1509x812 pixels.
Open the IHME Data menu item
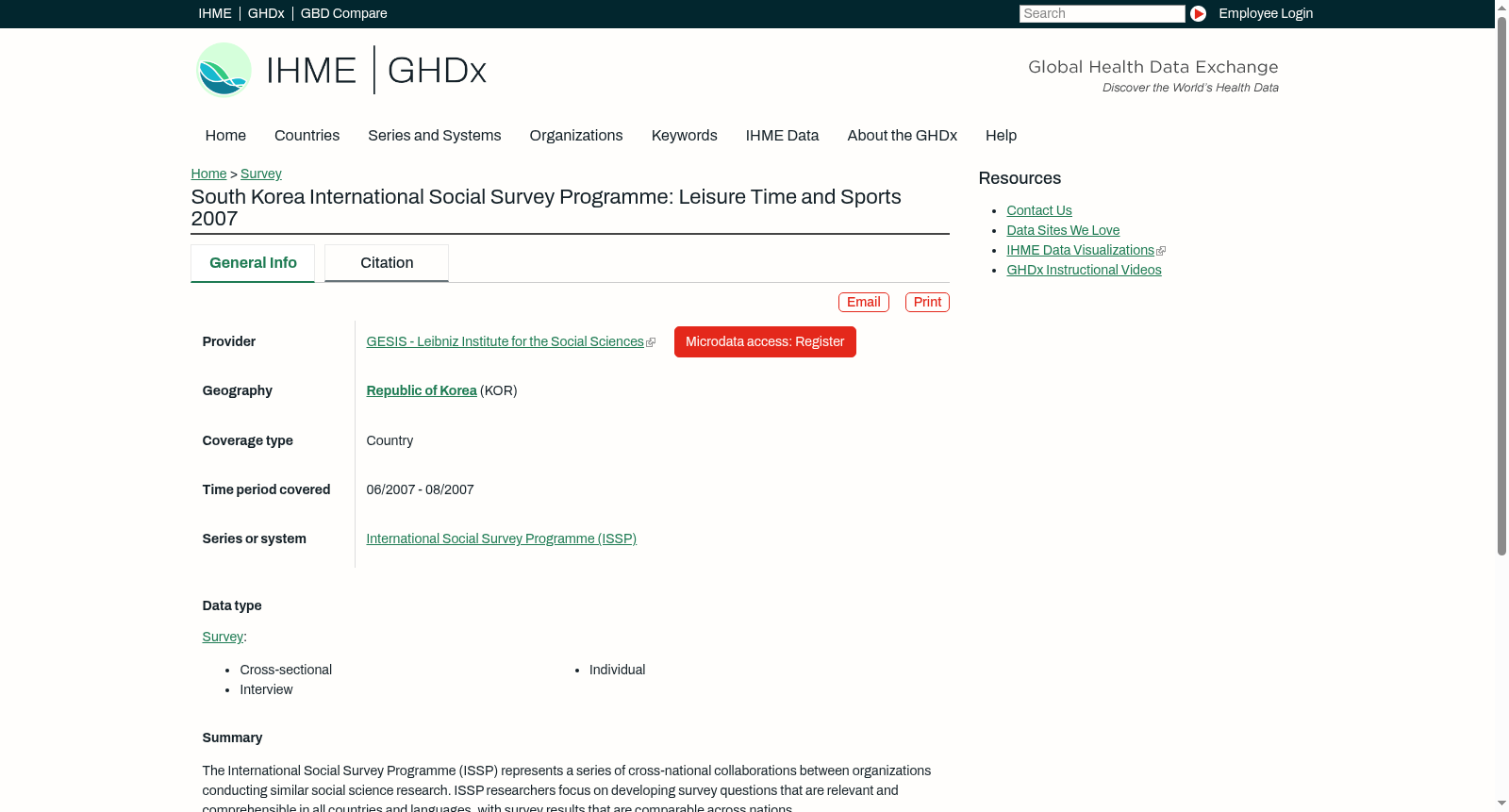coord(782,136)
